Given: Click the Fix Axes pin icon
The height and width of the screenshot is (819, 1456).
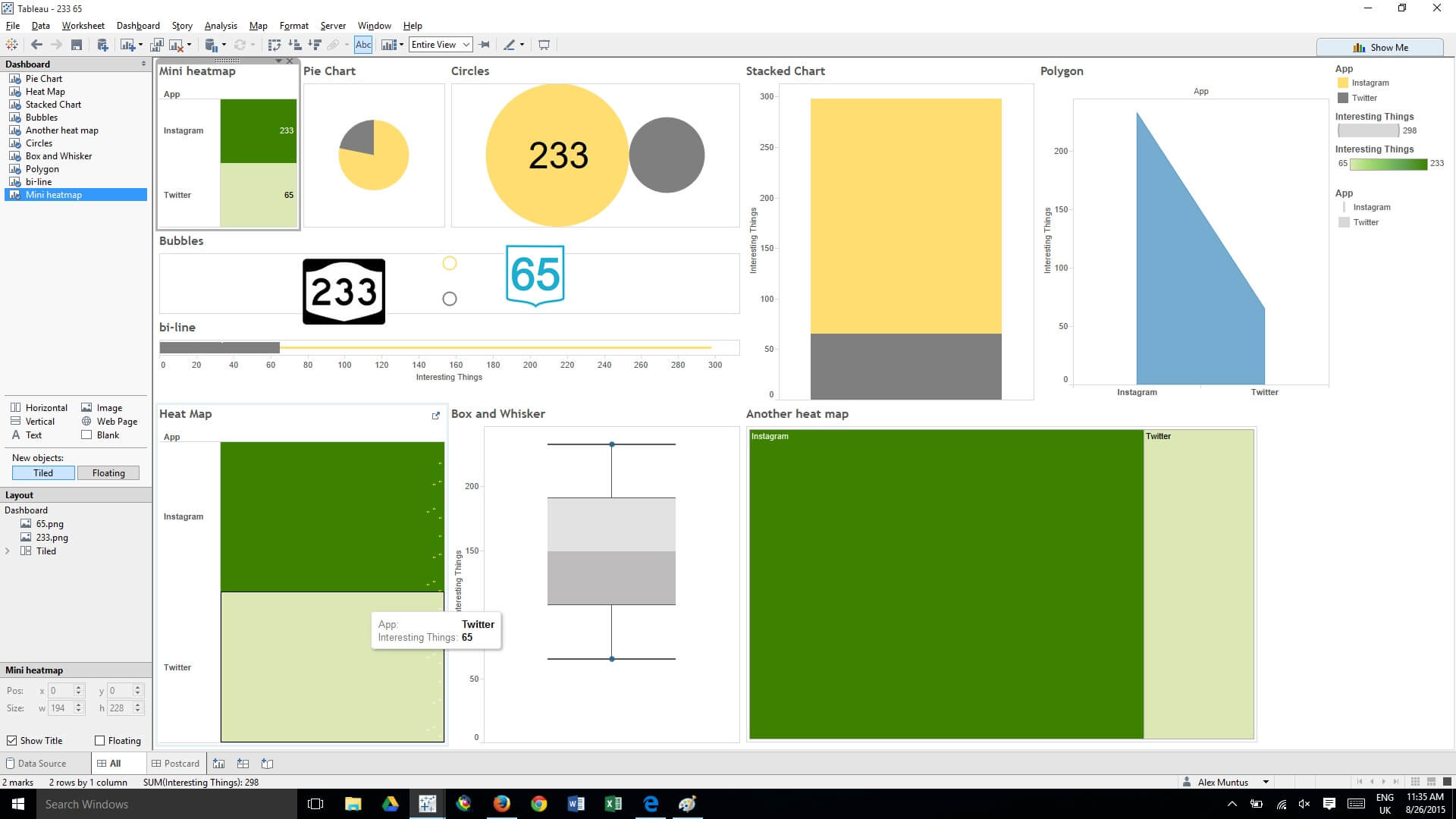Looking at the screenshot, I should point(485,45).
